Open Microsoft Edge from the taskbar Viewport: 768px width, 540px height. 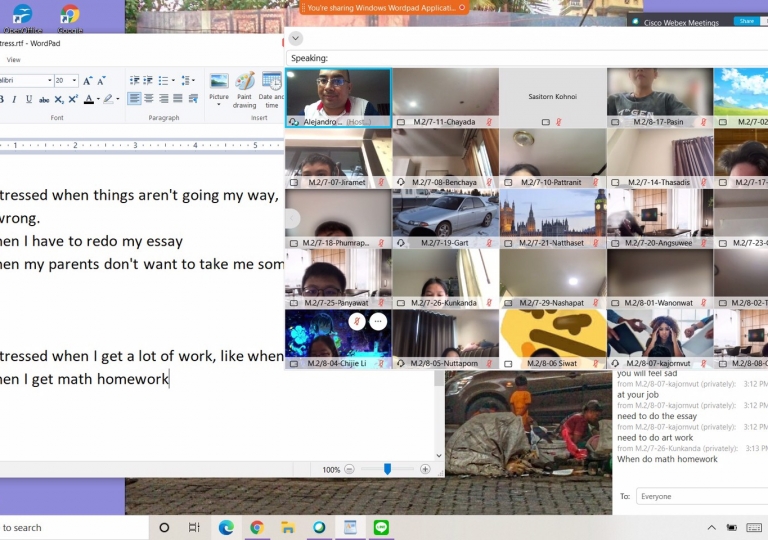point(226,527)
